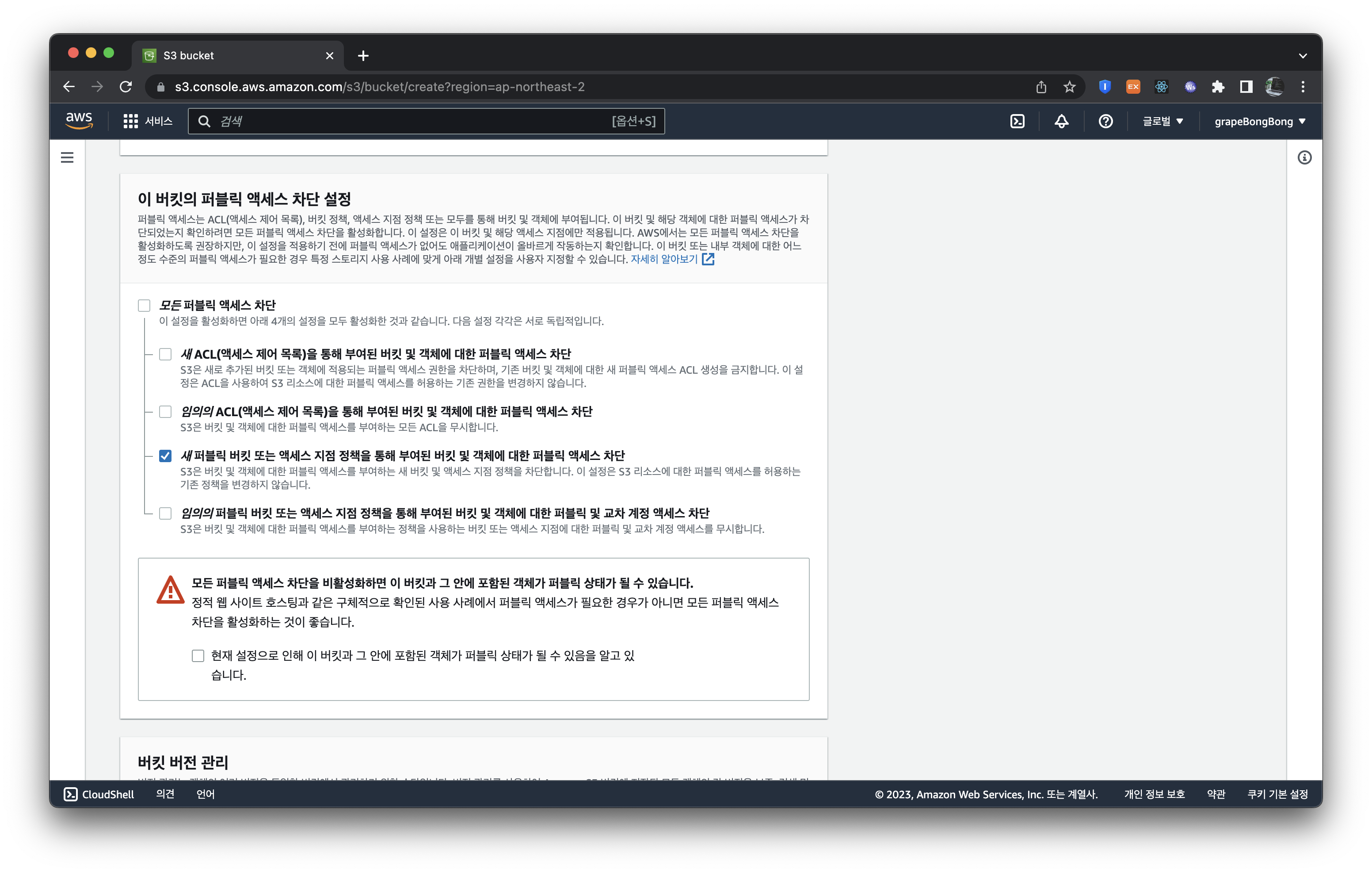
Task: Check the acknowledgment checkbox in warning box
Action: (x=198, y=656)
